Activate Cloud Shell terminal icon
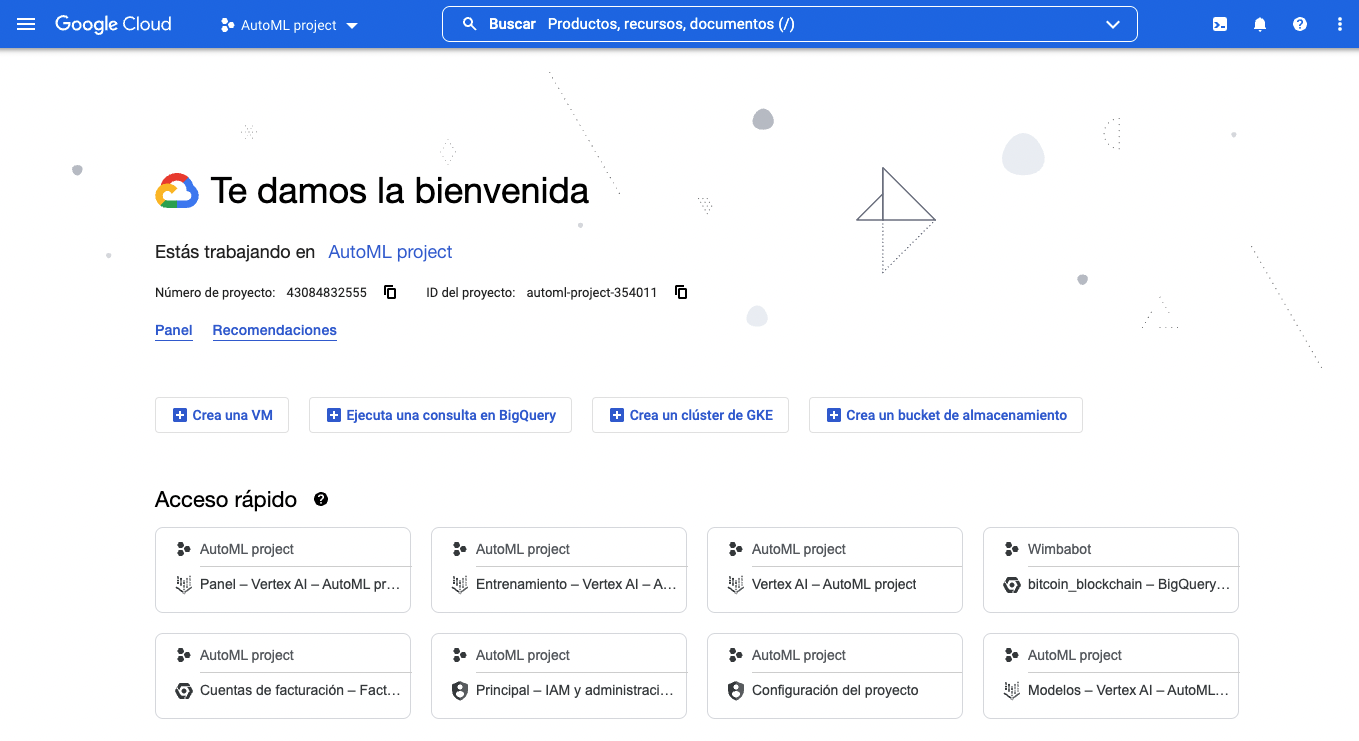The height and width of the screenshot is (741, 1359). [1220, 24]
